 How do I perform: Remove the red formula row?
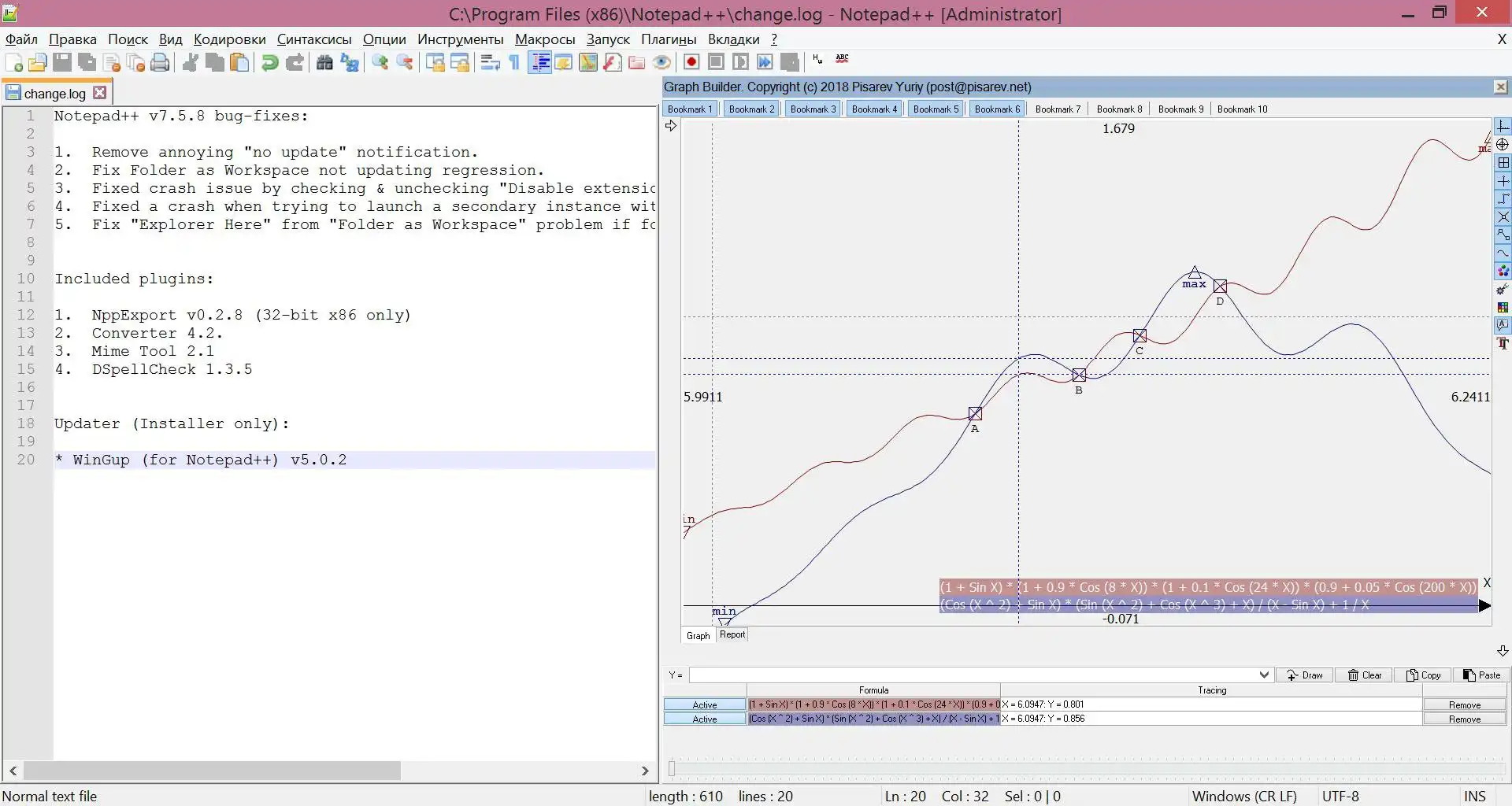tap(1465, 704)
